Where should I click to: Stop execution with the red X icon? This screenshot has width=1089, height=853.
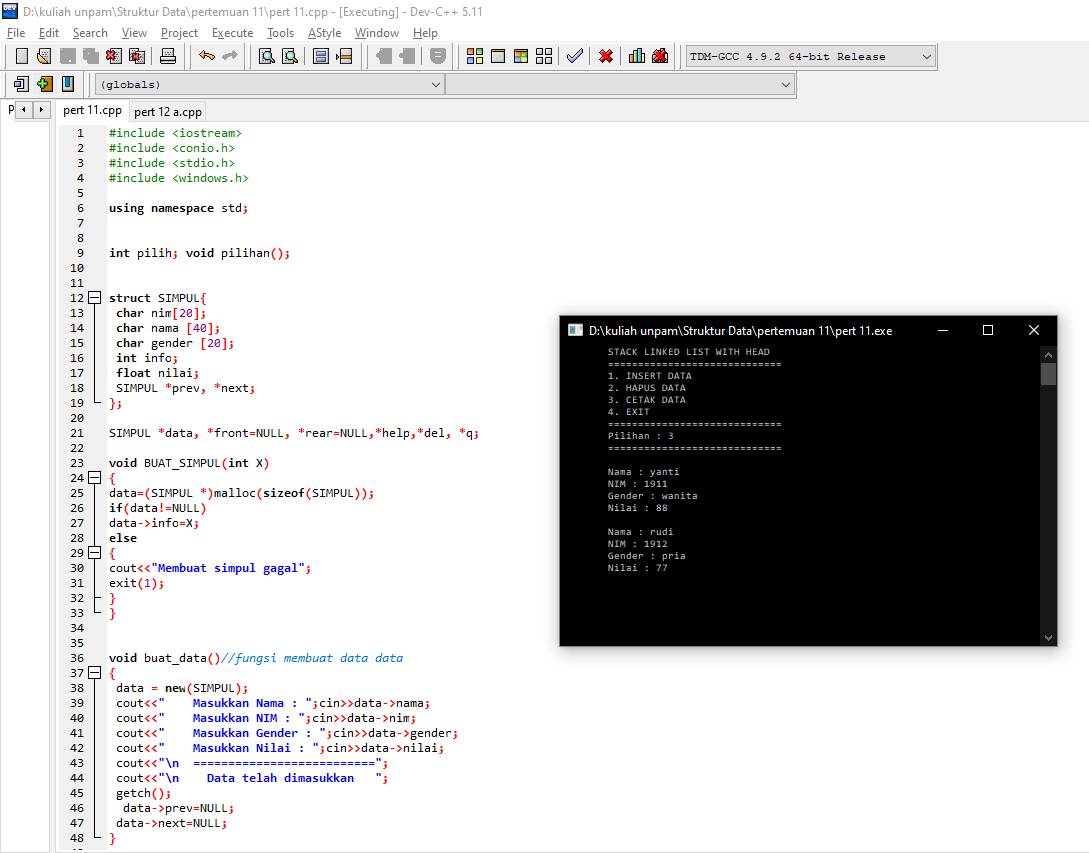pos(606,56)
